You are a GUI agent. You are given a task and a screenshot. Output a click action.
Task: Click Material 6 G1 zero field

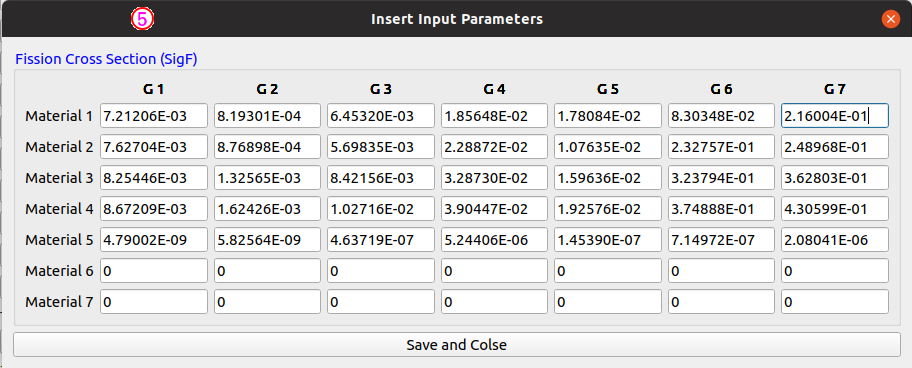coord(154,271)
